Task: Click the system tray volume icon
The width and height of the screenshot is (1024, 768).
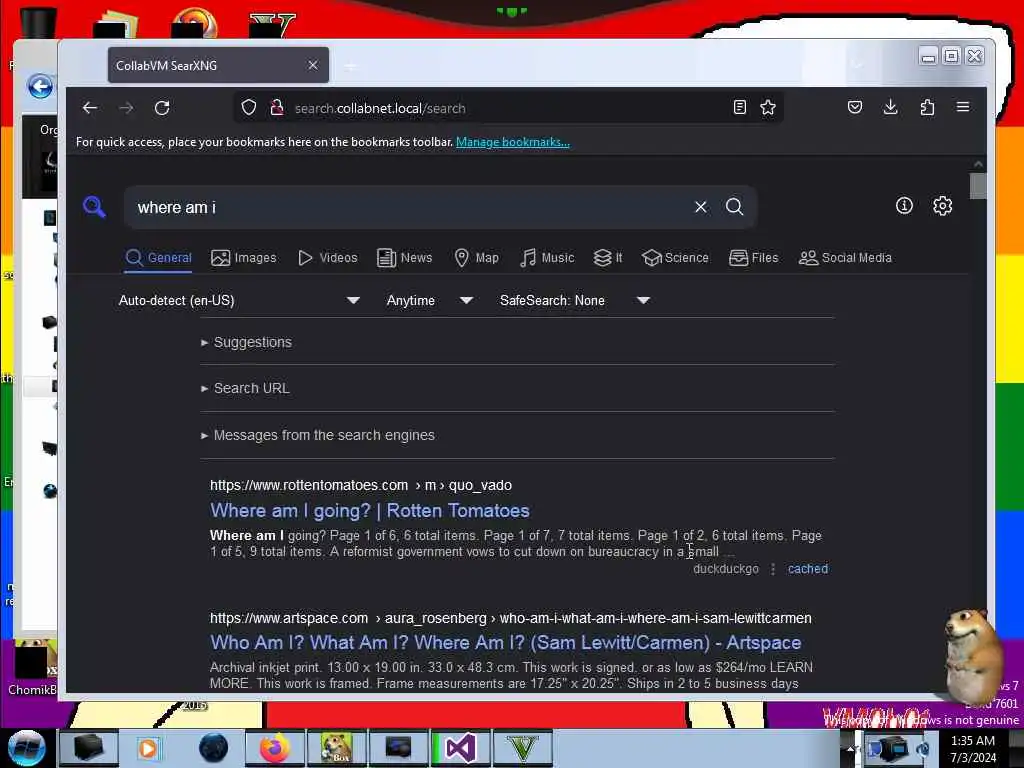Action: (923, 749)
